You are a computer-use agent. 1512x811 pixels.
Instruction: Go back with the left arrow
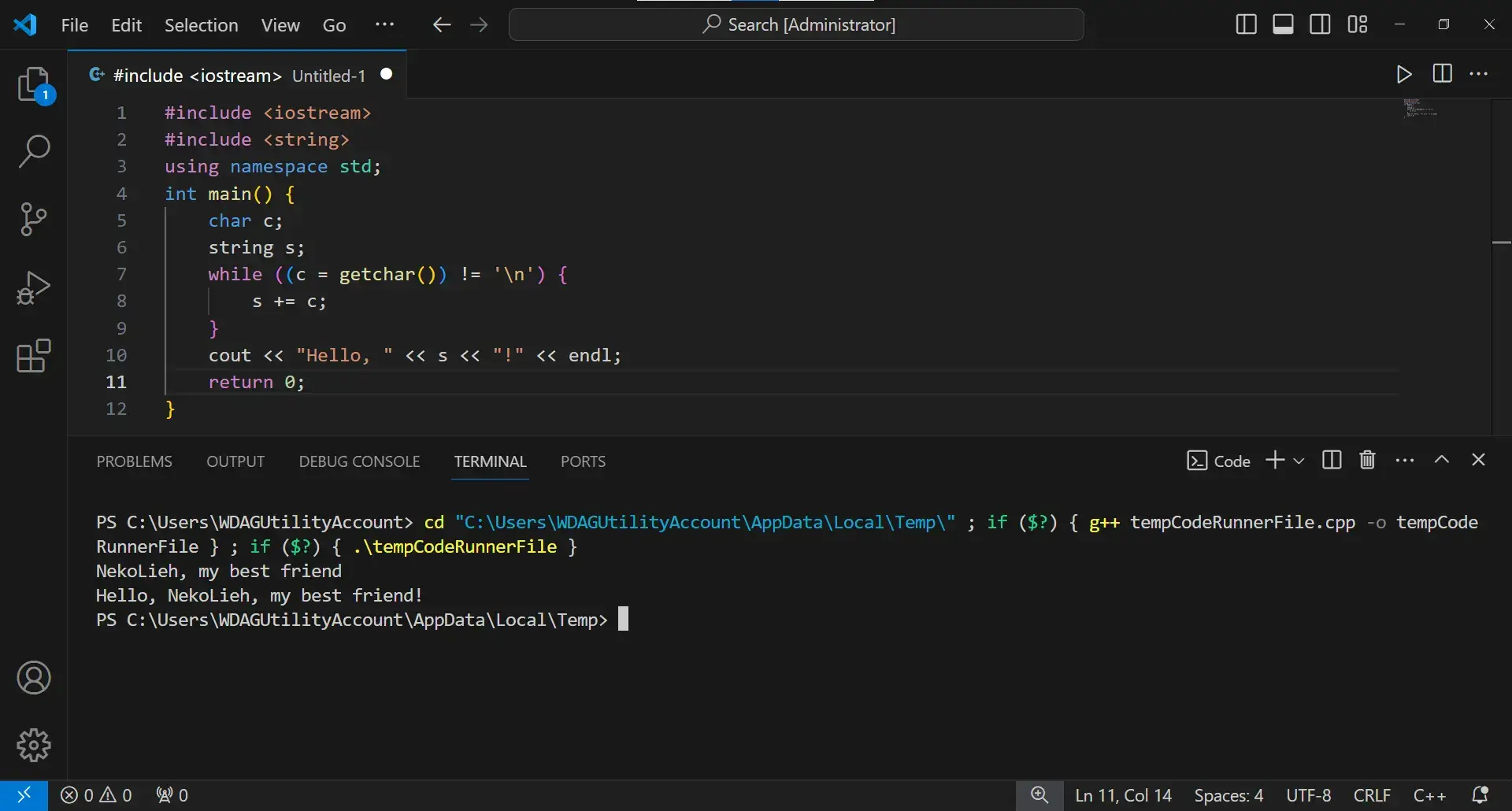442,25
